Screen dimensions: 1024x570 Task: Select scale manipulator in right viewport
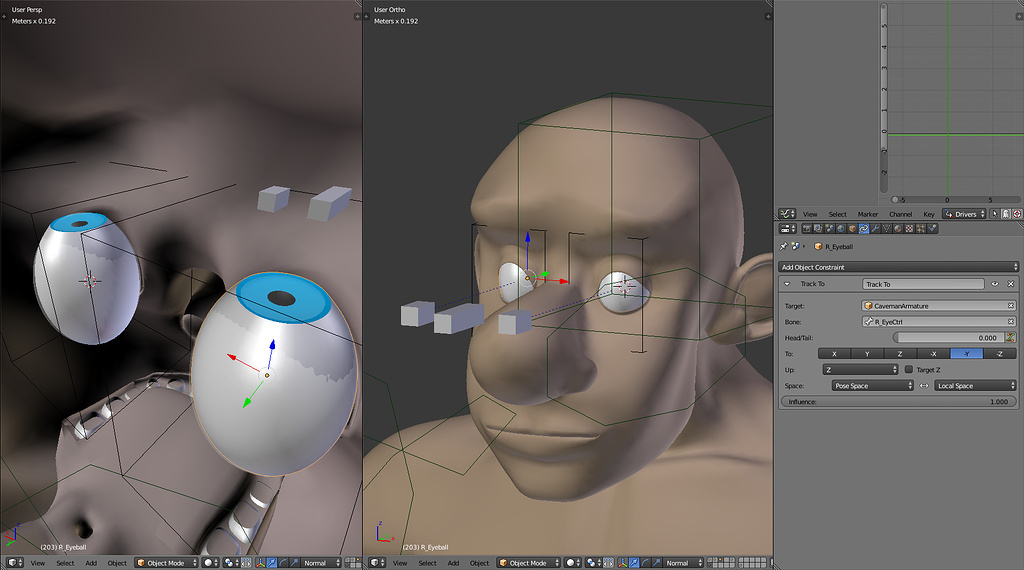point(657,563)
